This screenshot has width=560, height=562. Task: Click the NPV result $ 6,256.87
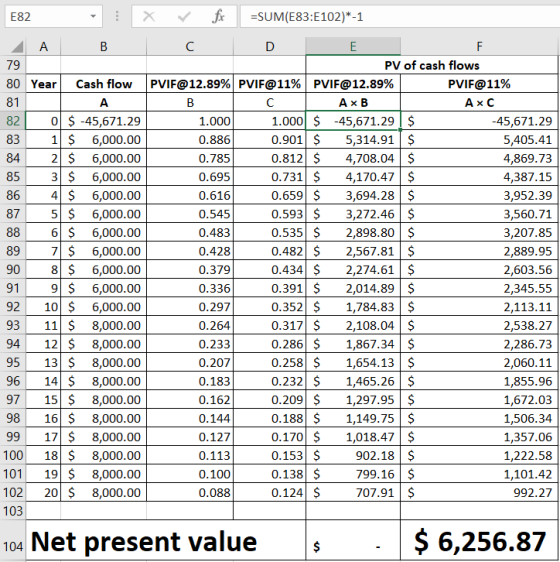pyautogui.click(x=479, y=540)
